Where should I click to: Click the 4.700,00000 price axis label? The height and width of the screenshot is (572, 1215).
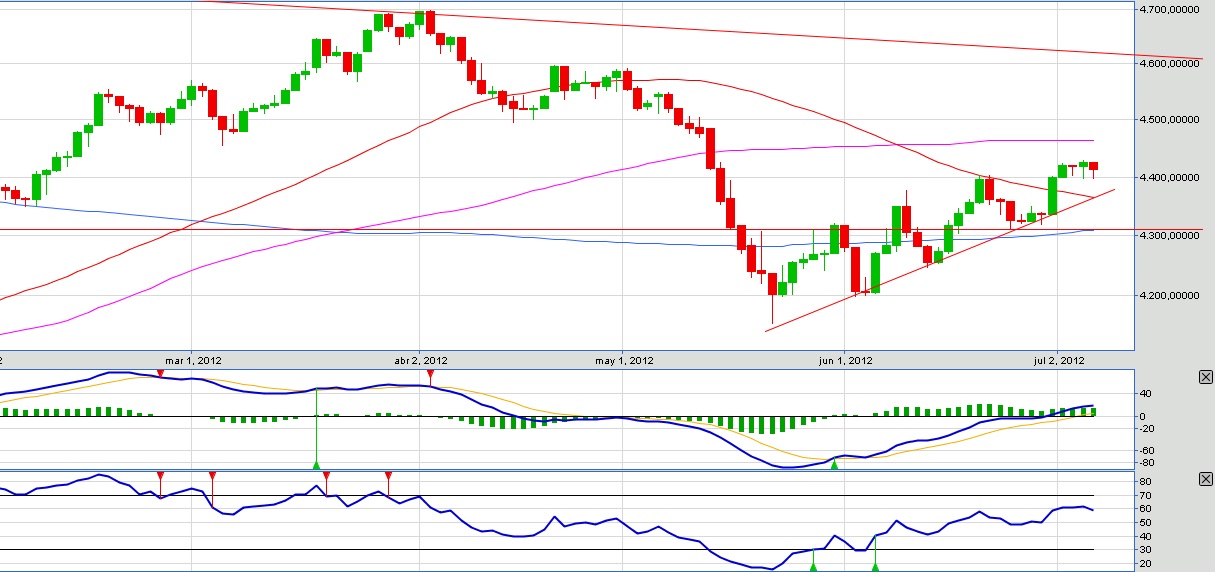[1168, 9]
